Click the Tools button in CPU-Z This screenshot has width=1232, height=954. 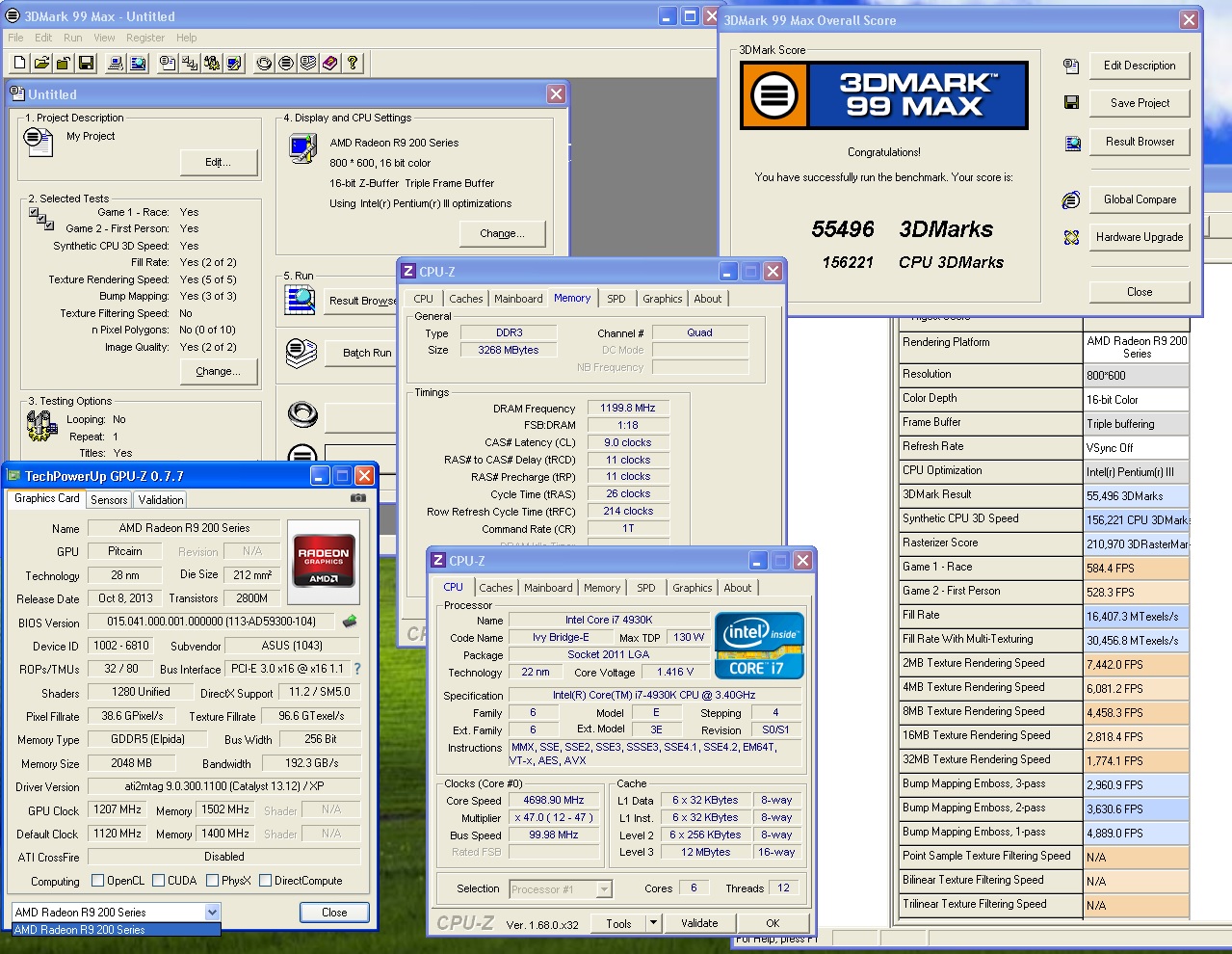pos(618,923)
